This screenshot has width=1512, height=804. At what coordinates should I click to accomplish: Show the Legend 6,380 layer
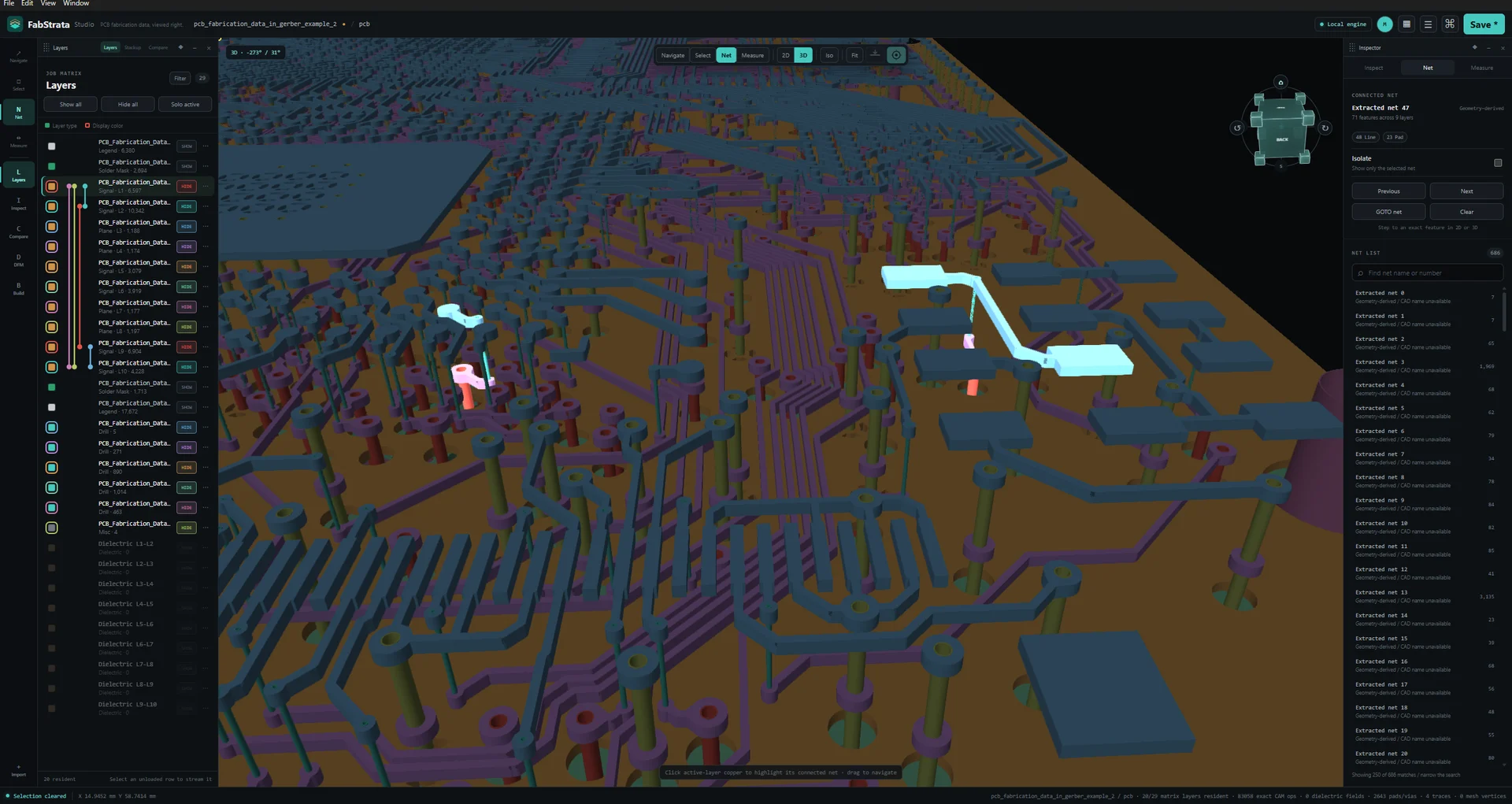click(187, 146)
